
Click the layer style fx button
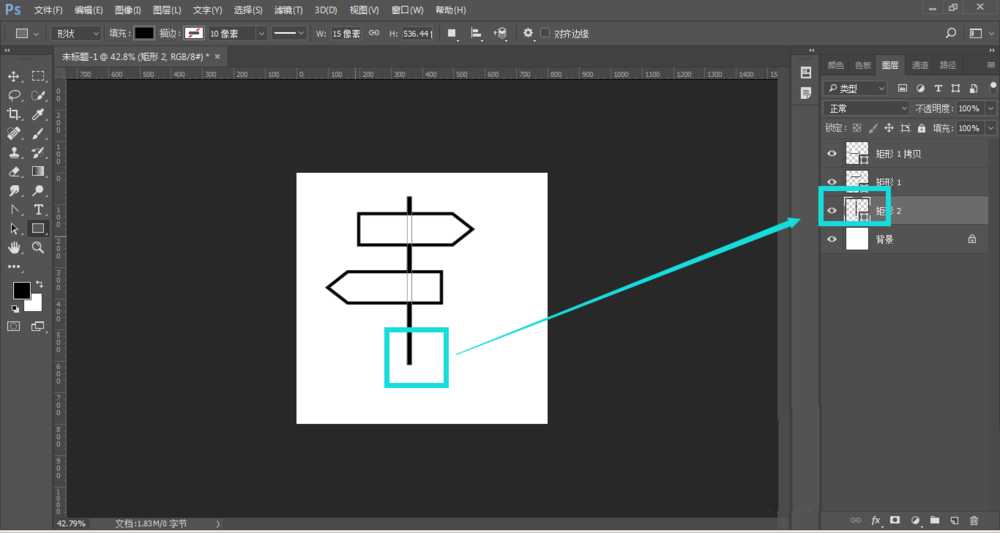876,521
